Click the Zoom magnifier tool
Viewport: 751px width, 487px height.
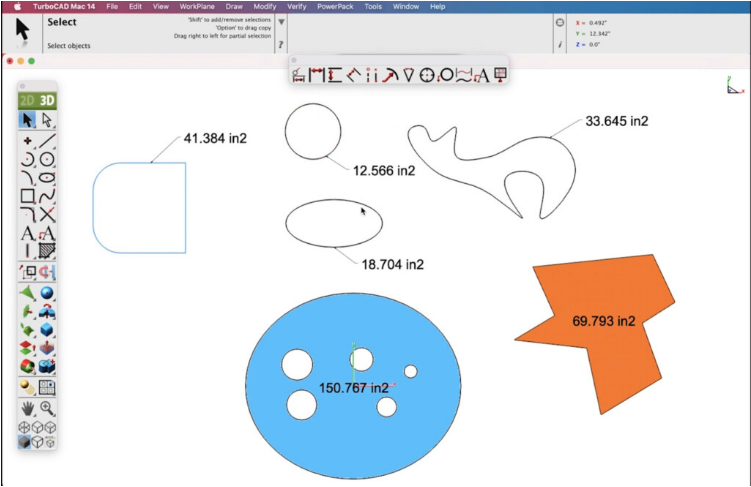(x=47, y=408)
